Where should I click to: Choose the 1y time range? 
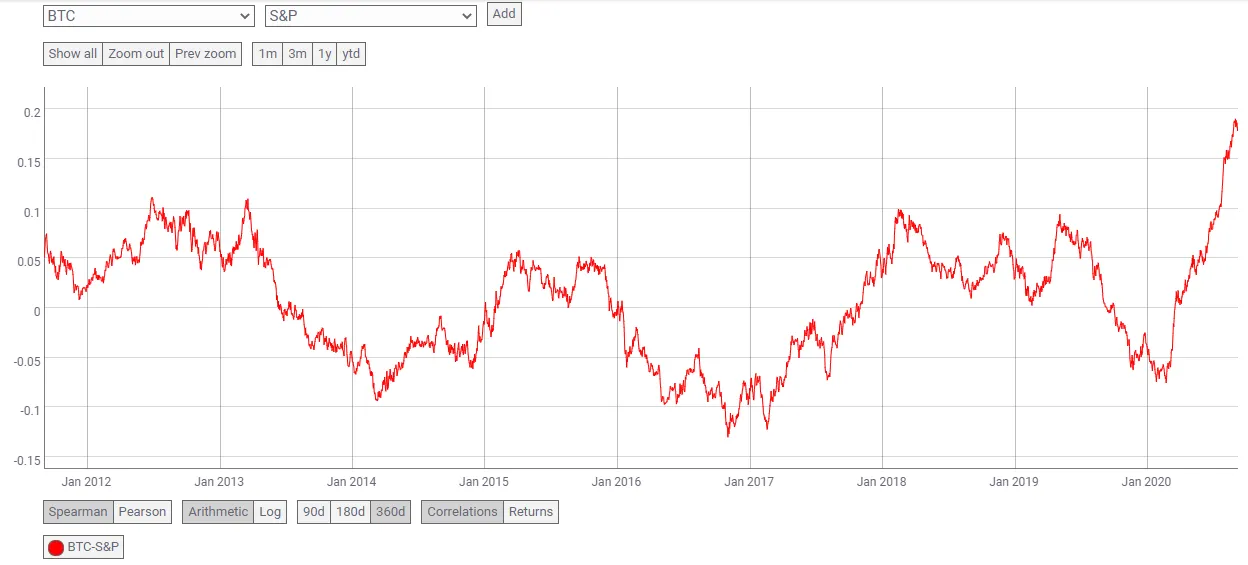point(324,54)
